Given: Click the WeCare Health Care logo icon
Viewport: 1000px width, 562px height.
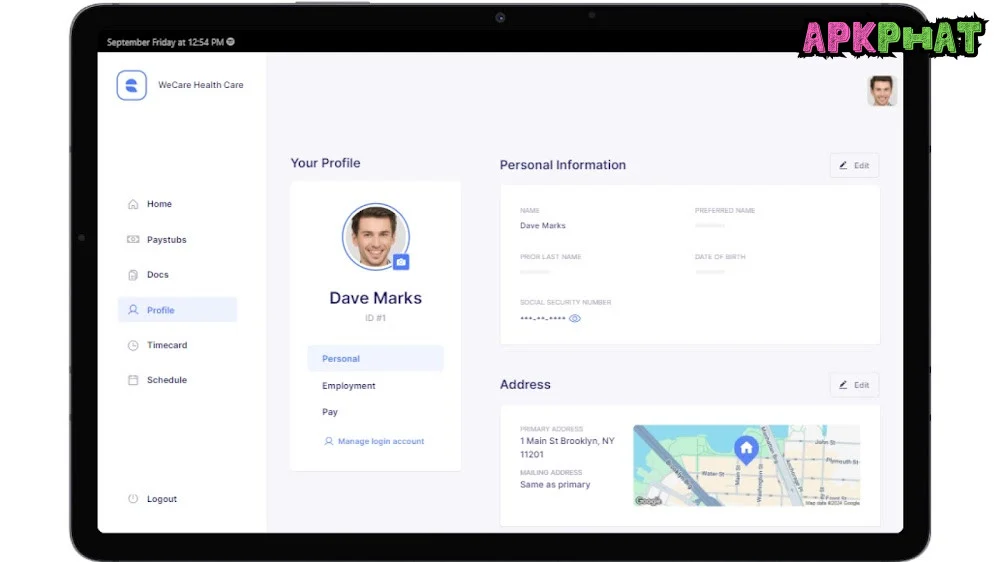Looking at the screenshot, I should 132,85.
